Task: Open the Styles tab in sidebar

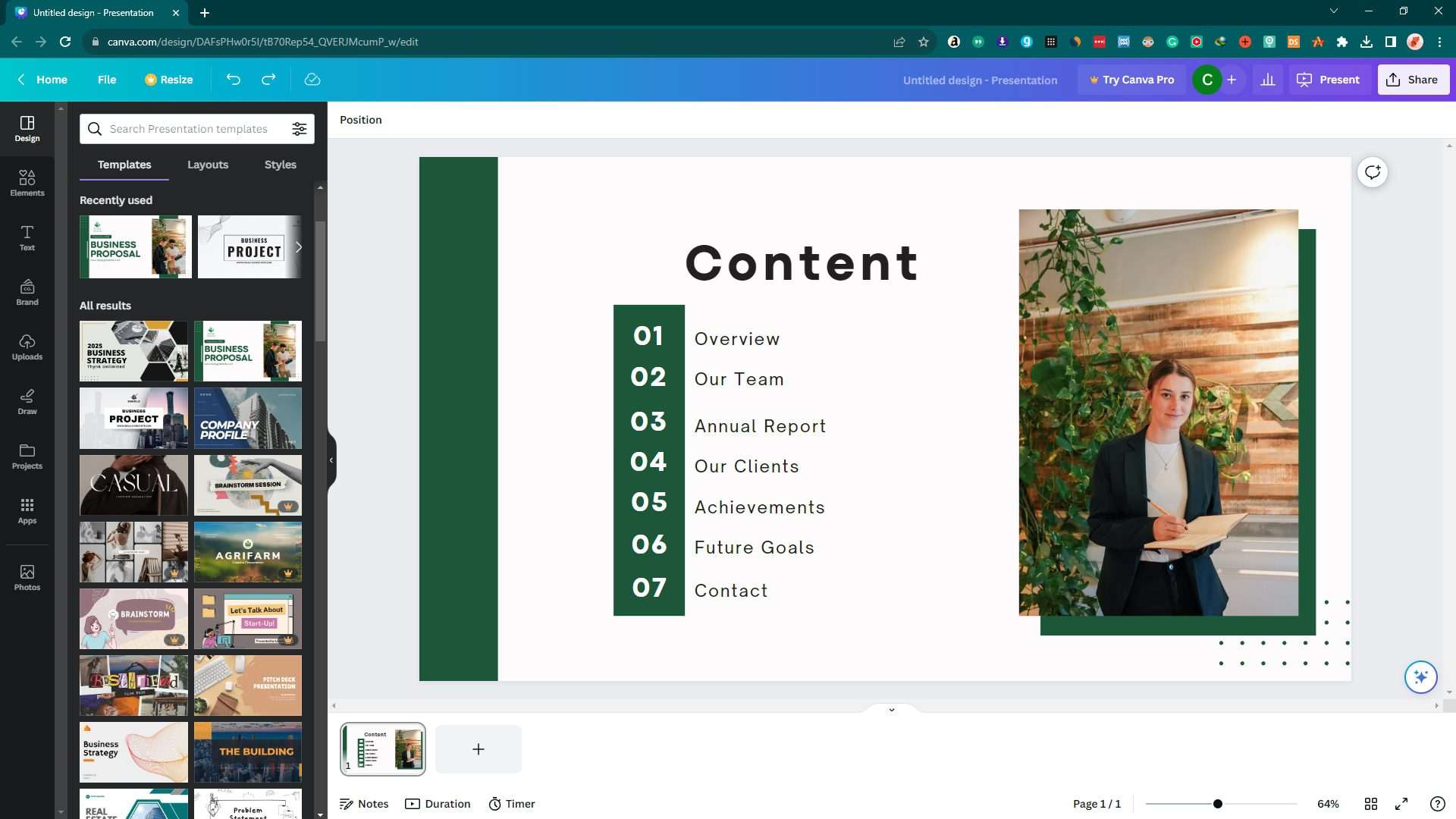Action: point(280,164)
